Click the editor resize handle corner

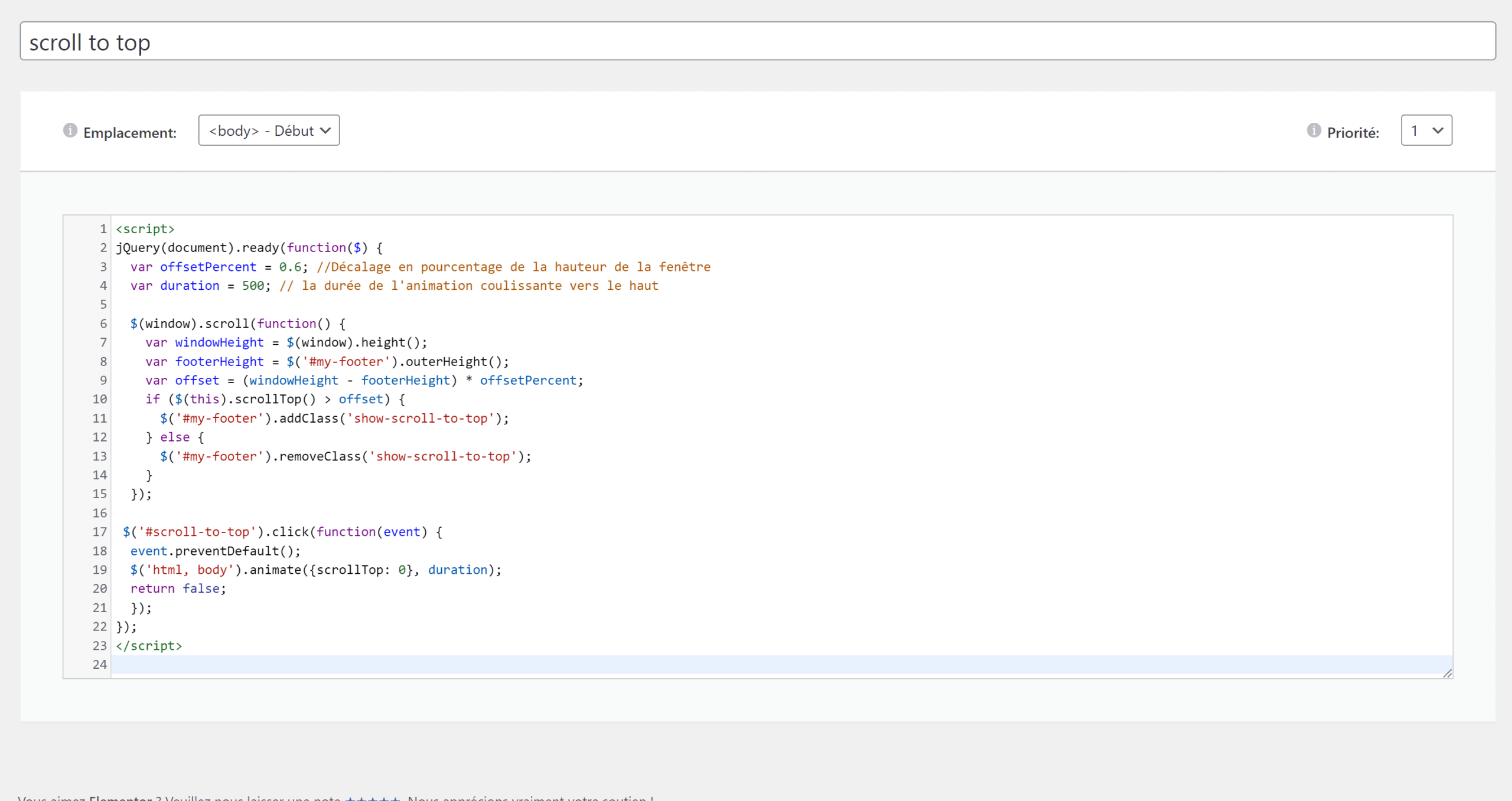1447,673
